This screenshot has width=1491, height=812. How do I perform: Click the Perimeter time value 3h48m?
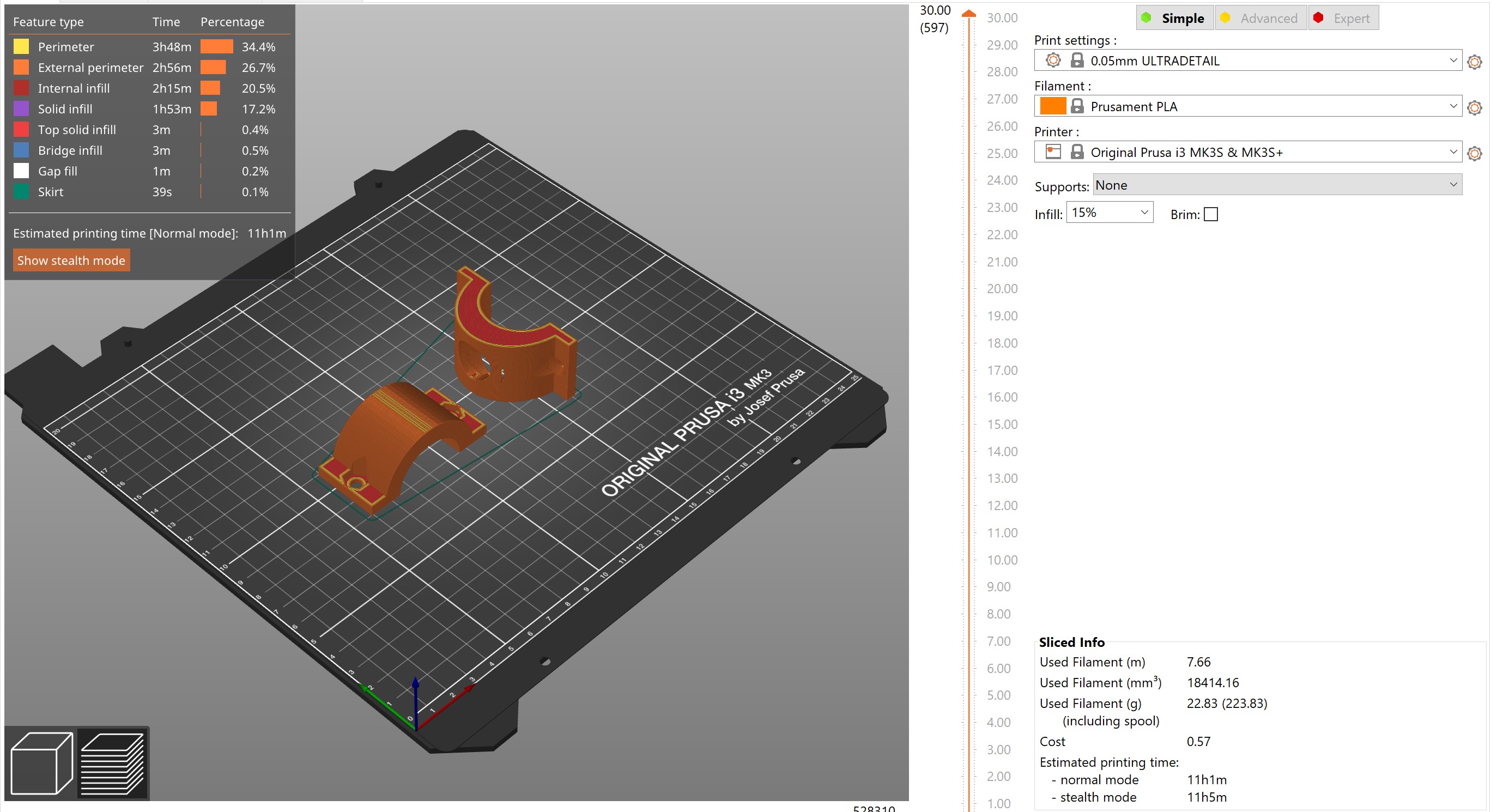pyautogui.click(x=172, y=47)
